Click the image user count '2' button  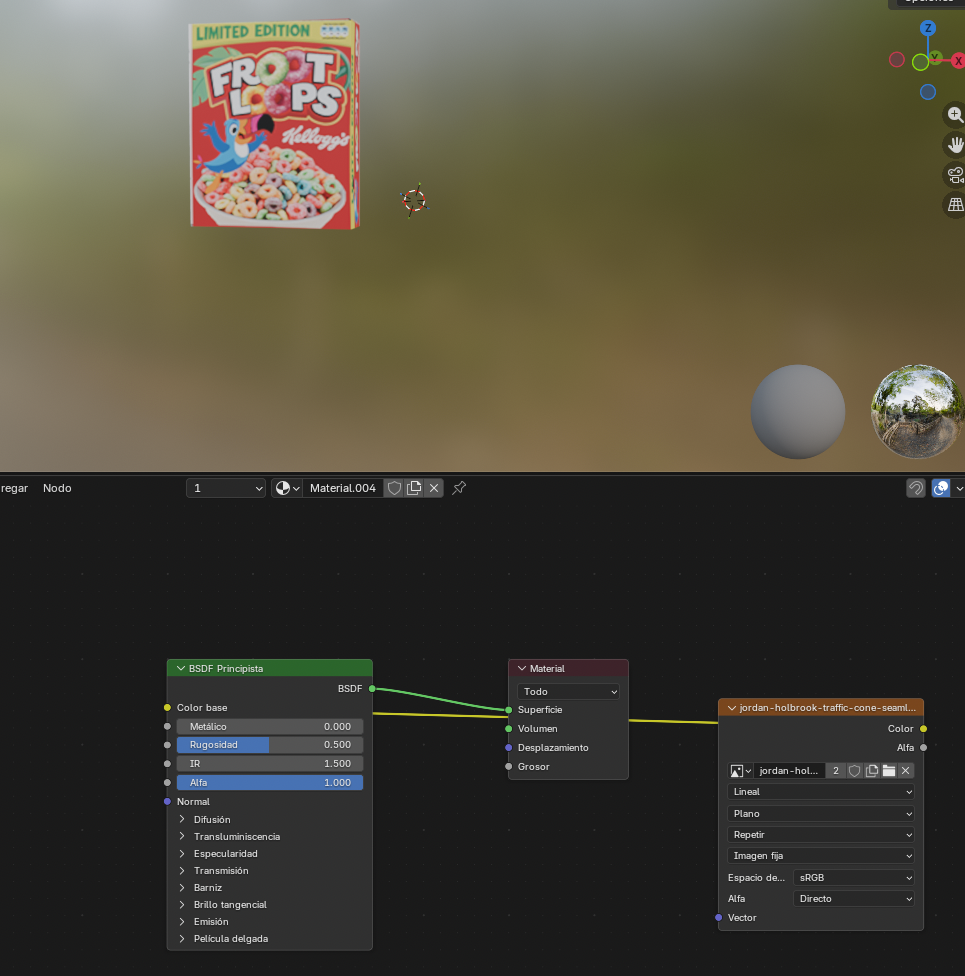click(x=836, y=771)
